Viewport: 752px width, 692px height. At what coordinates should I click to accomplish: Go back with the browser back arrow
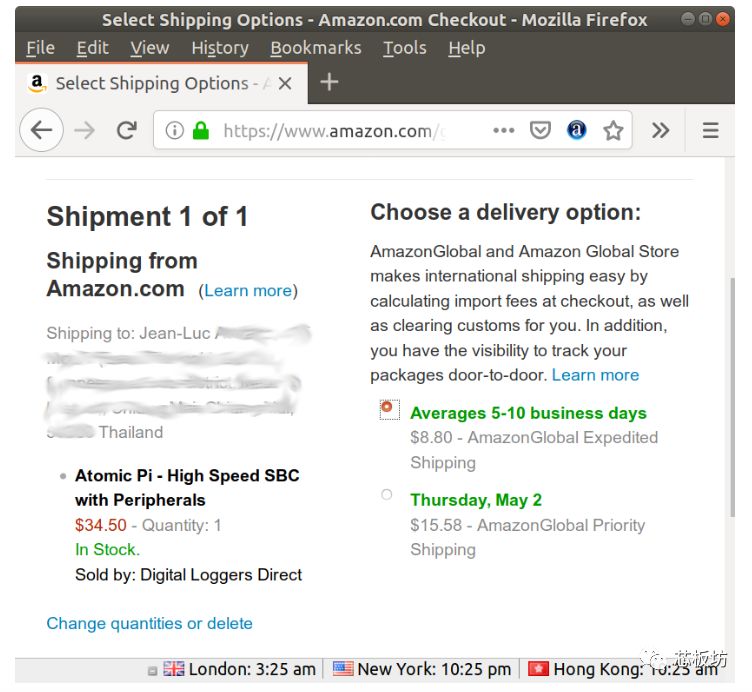[42, 130]
